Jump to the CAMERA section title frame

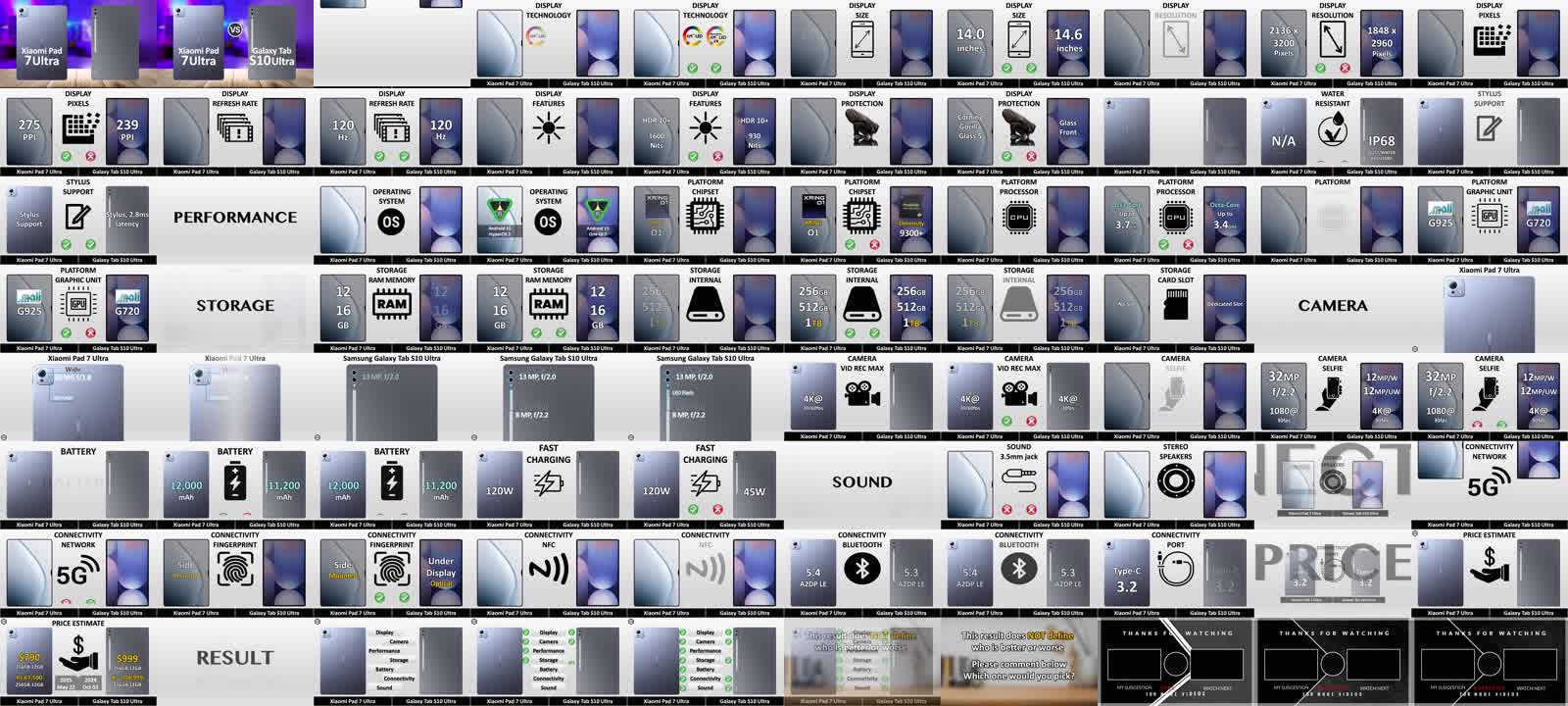pyautogui.click(x=1332, y=306)
